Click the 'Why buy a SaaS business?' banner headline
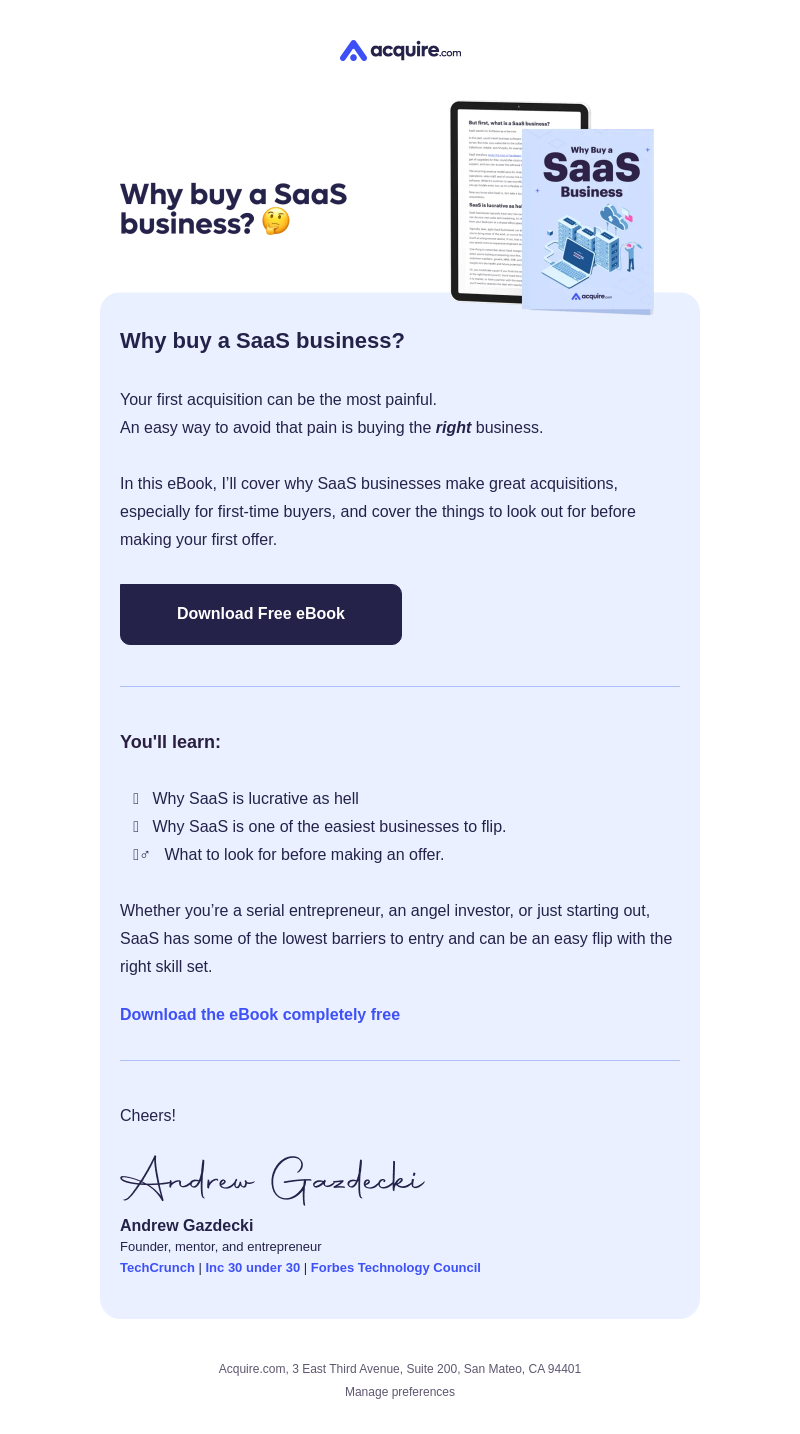This screenshot has width=800, height=1434. pyautogui.click(x=233, y=208)
